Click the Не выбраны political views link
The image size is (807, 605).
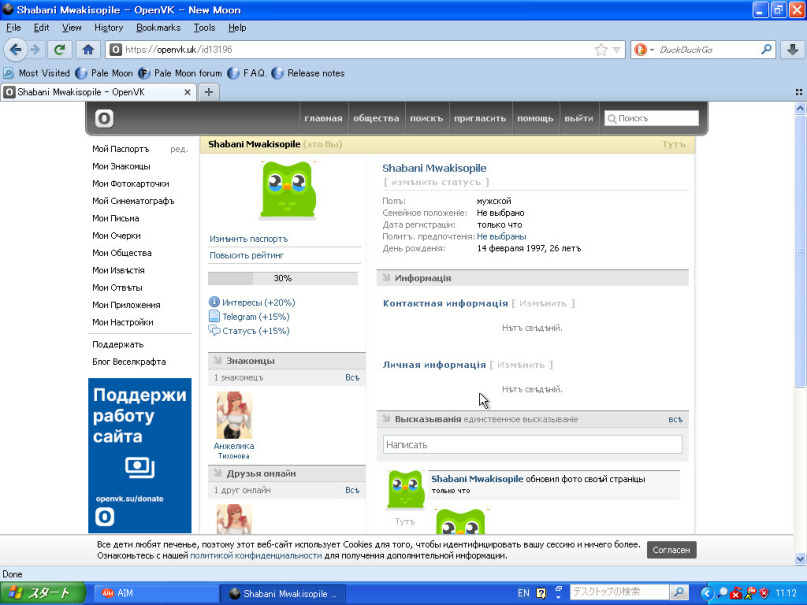coord(501,237)
